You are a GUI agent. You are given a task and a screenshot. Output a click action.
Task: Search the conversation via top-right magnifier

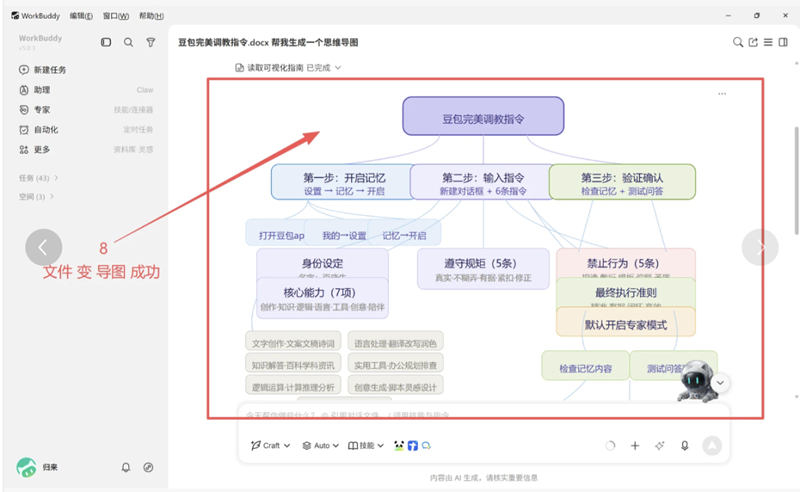(x=738, y=42)
